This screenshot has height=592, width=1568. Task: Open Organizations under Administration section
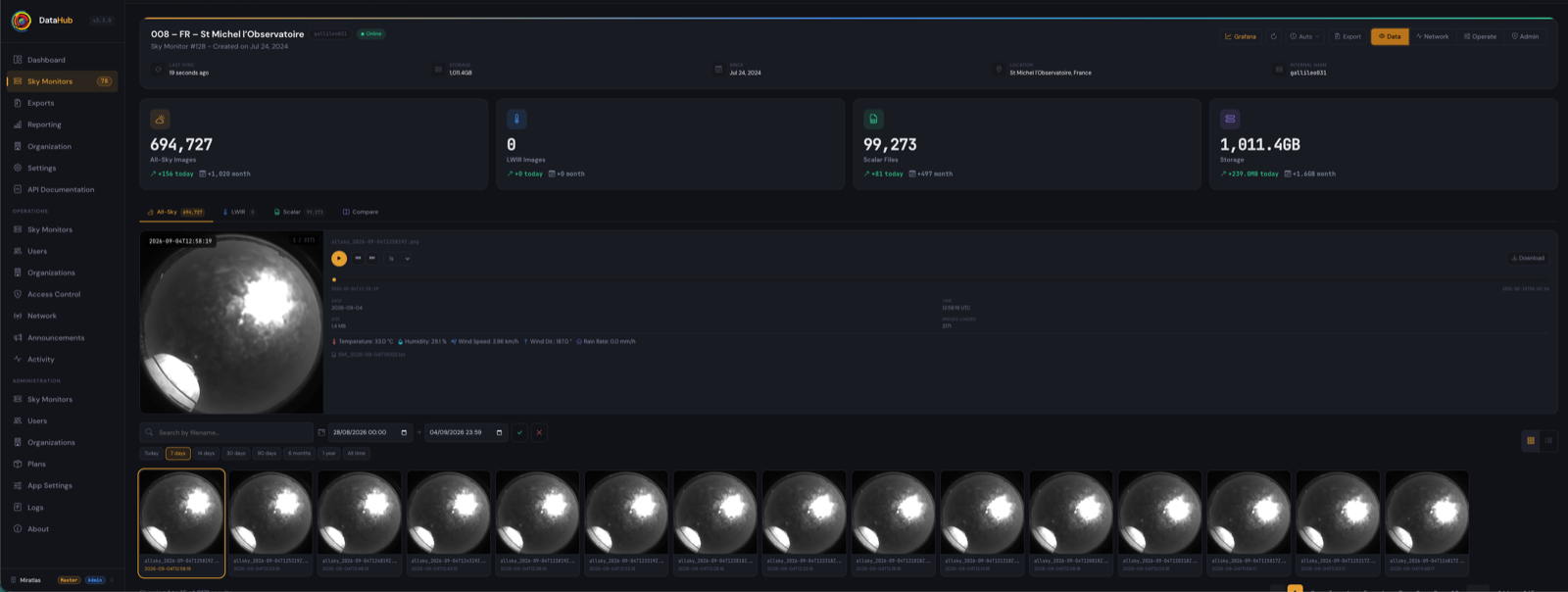[62, 442]
